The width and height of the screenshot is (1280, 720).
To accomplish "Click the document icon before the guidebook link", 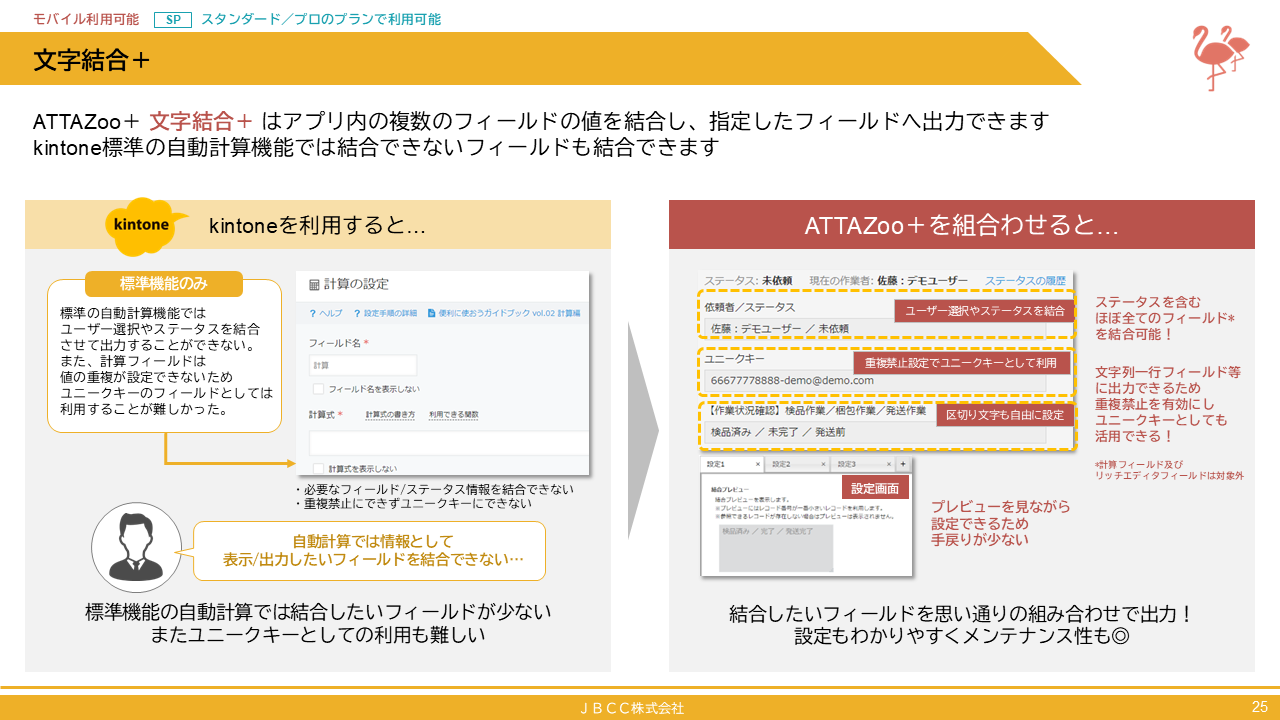I will (431, 314).
